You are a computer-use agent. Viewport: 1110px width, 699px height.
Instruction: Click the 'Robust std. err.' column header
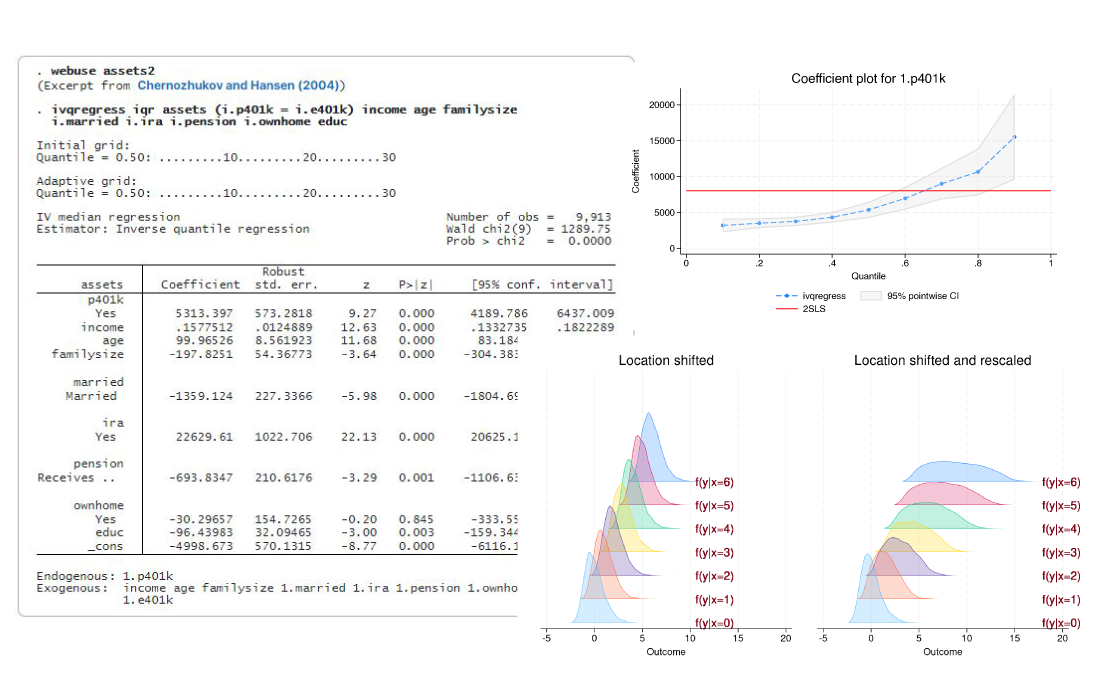tap(286, 278)
